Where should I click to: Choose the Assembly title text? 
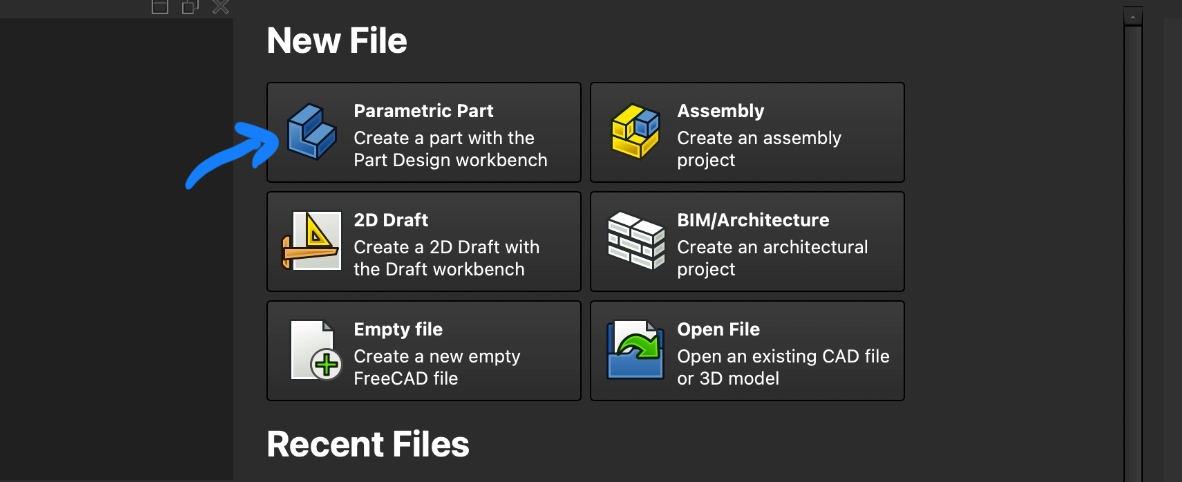720,111
